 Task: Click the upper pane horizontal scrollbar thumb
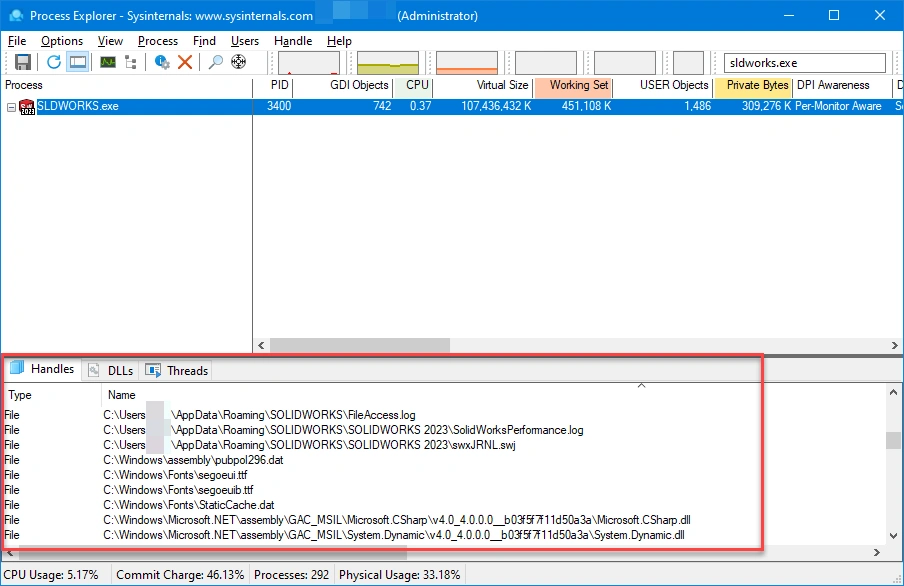pyautogui.click(x=360, y=345)
